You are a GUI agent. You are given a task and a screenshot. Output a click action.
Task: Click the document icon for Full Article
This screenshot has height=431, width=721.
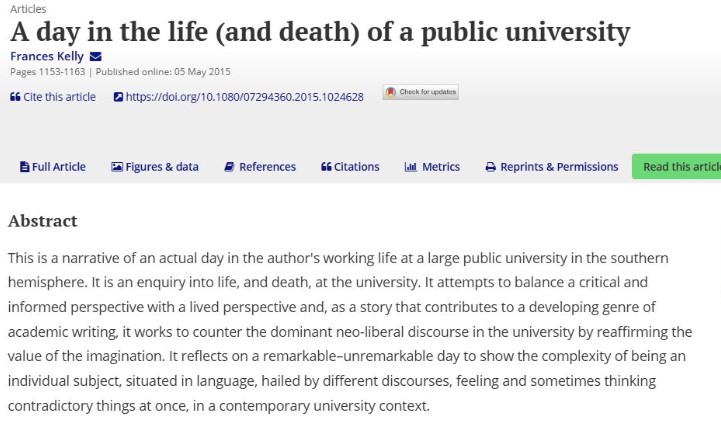(25, 167)
